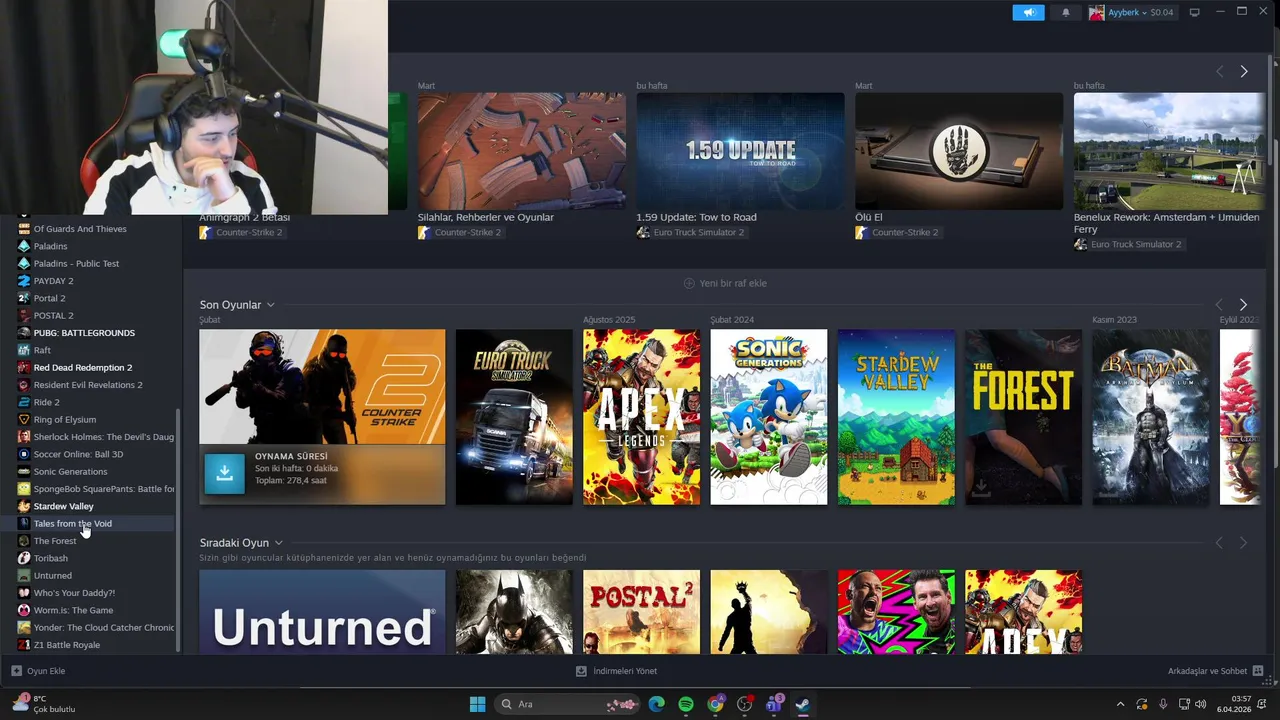Open the weather widget showing 8°C
Viewport: 1280px width, 720px height.
44,704
